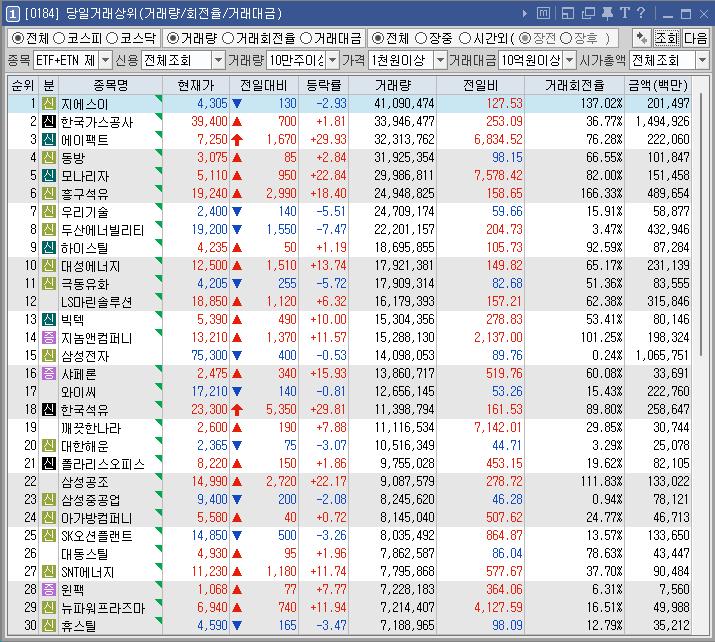The image size is (715, 642).
Task: Click the 신 badge on the 지에스이 row
Action: [x=49, y=104]
